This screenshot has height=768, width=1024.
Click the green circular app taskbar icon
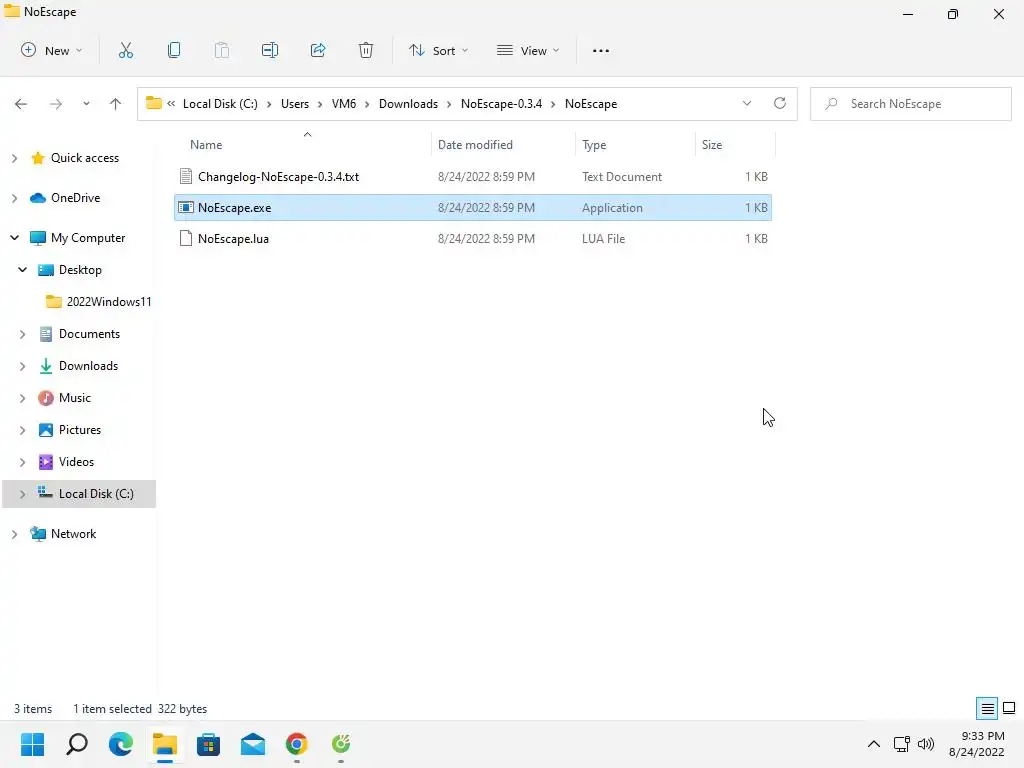pos(341,744)
